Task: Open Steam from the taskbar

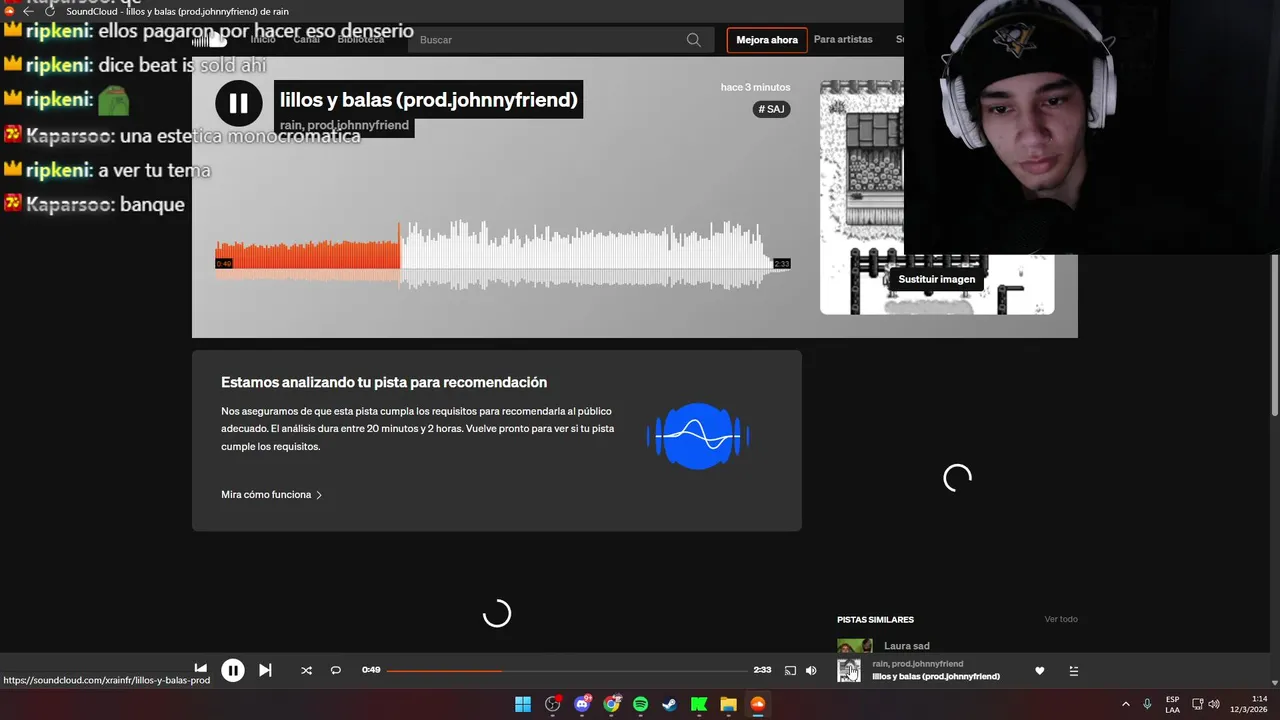Action: click(670, 704)
